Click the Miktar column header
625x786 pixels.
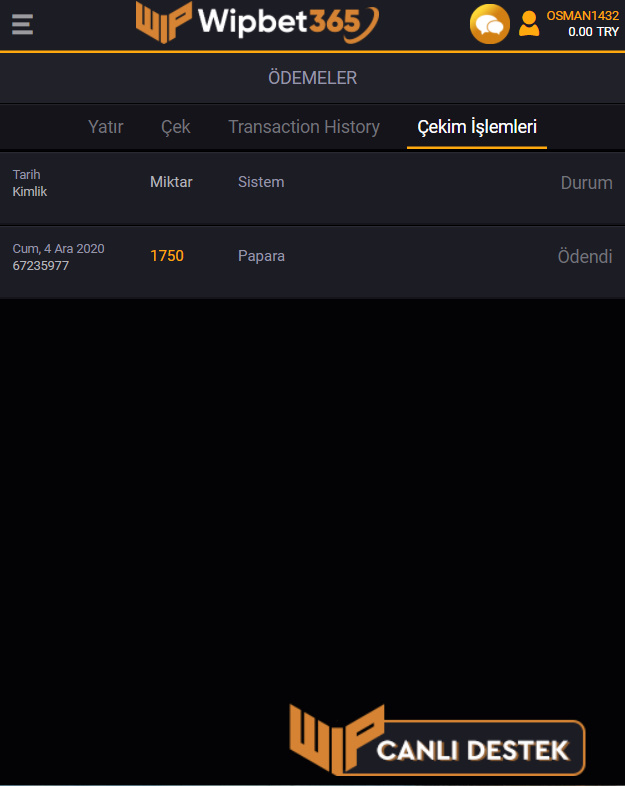171,182
